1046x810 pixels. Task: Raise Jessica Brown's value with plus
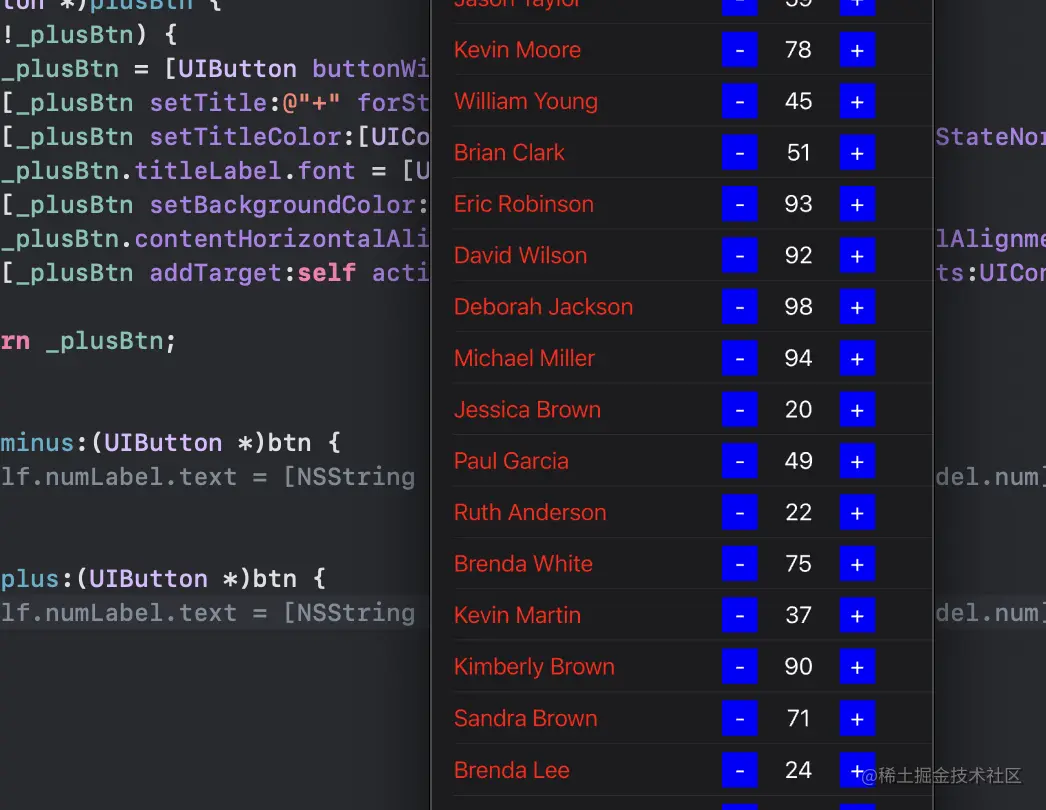coord(857,410)
